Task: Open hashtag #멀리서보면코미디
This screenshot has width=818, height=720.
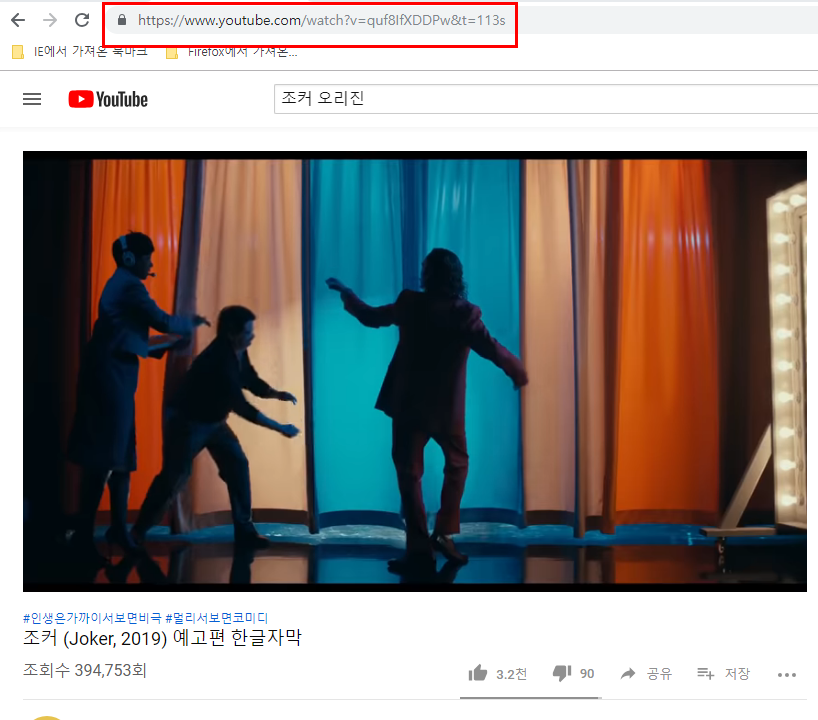Action: 216,618
